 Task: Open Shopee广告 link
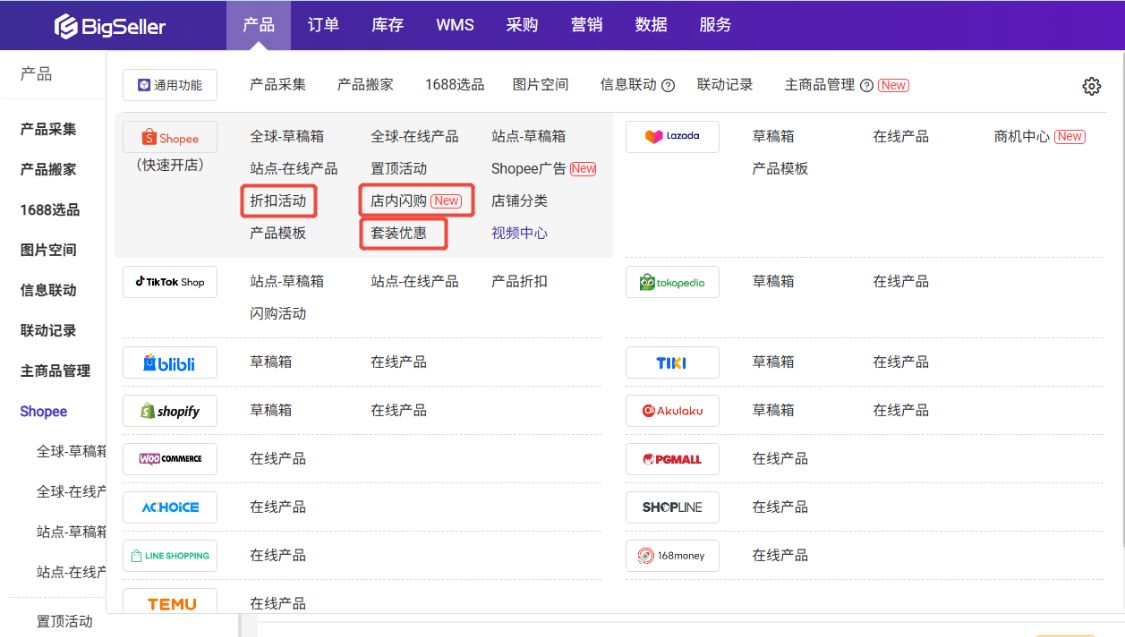(529, 169)
